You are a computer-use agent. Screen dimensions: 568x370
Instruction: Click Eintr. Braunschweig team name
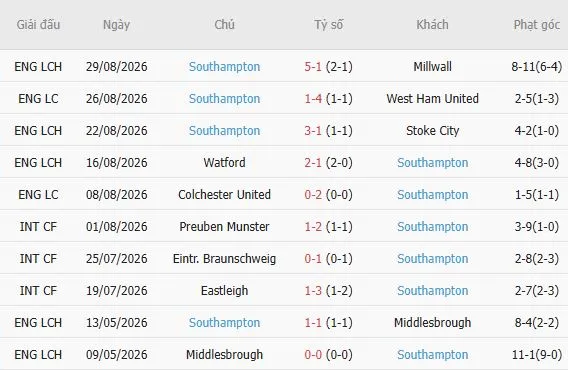point(224,259)
